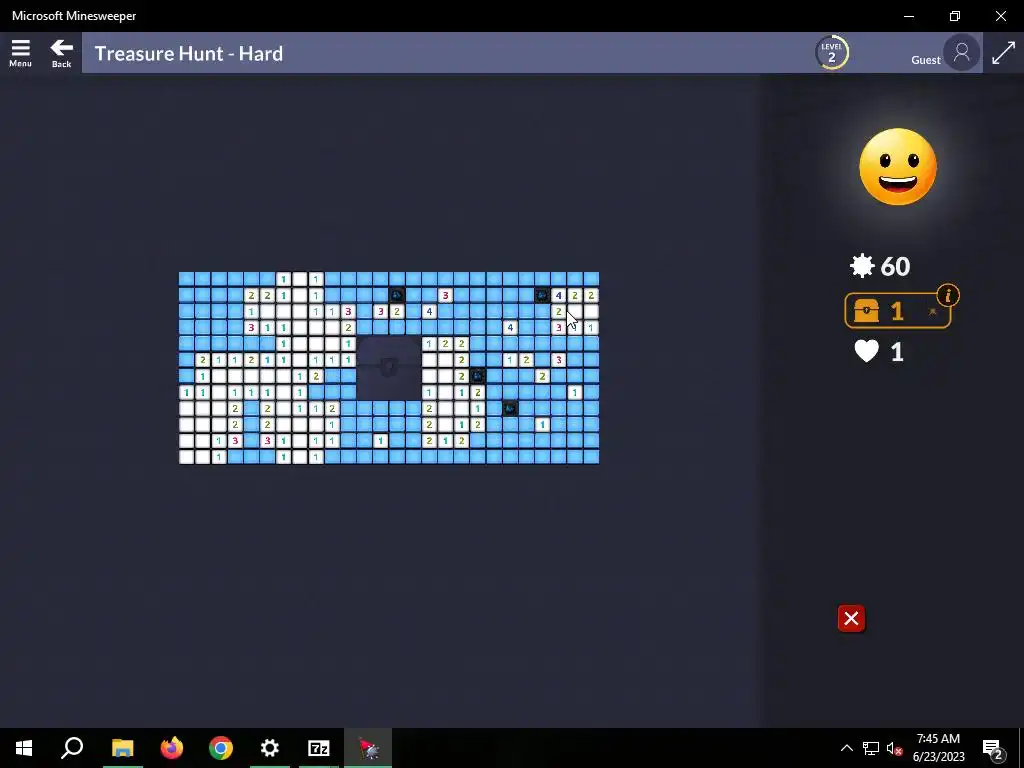Click the locked treasure chest on the board

coord(389,367)
